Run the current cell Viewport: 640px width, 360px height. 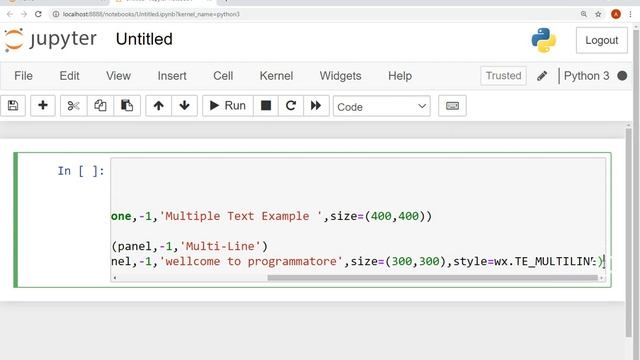tap(227, 106)
